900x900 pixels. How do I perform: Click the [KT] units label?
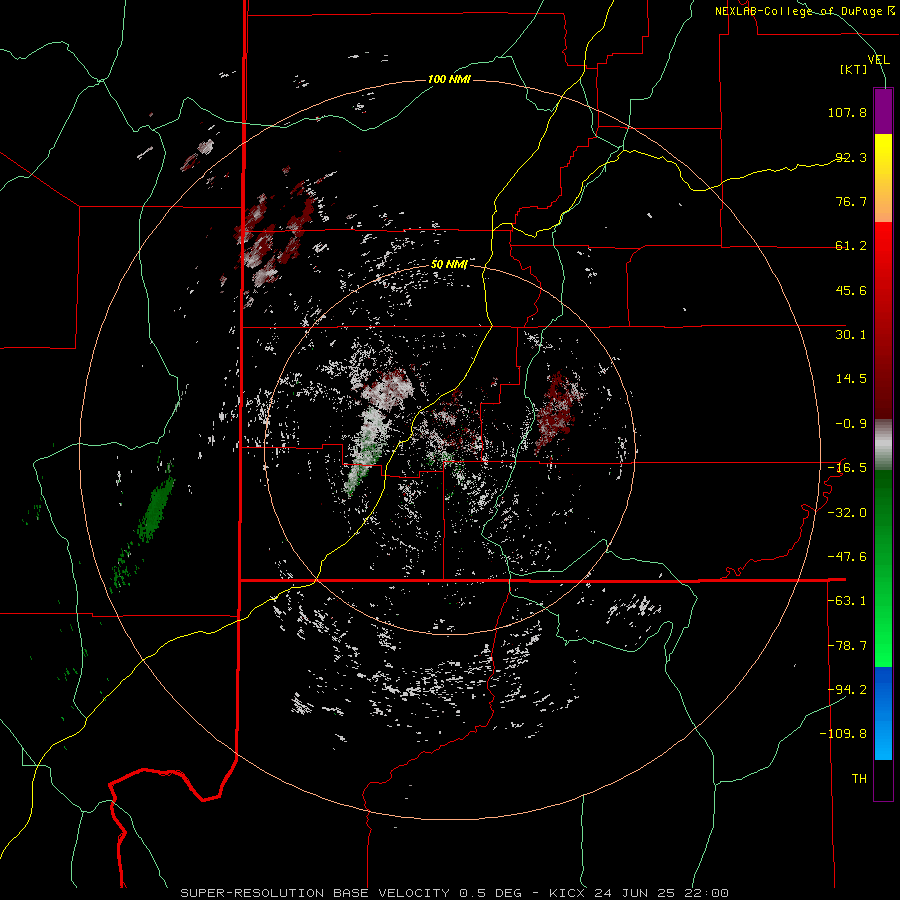tap(854, 69)
